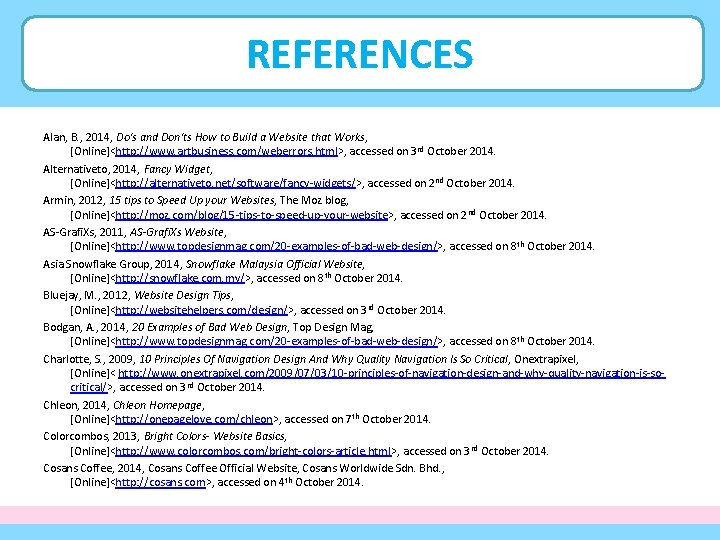Screen dimensions: 720x540
Task: Visit the snowflake.com.my link
Action: (180, 278)
